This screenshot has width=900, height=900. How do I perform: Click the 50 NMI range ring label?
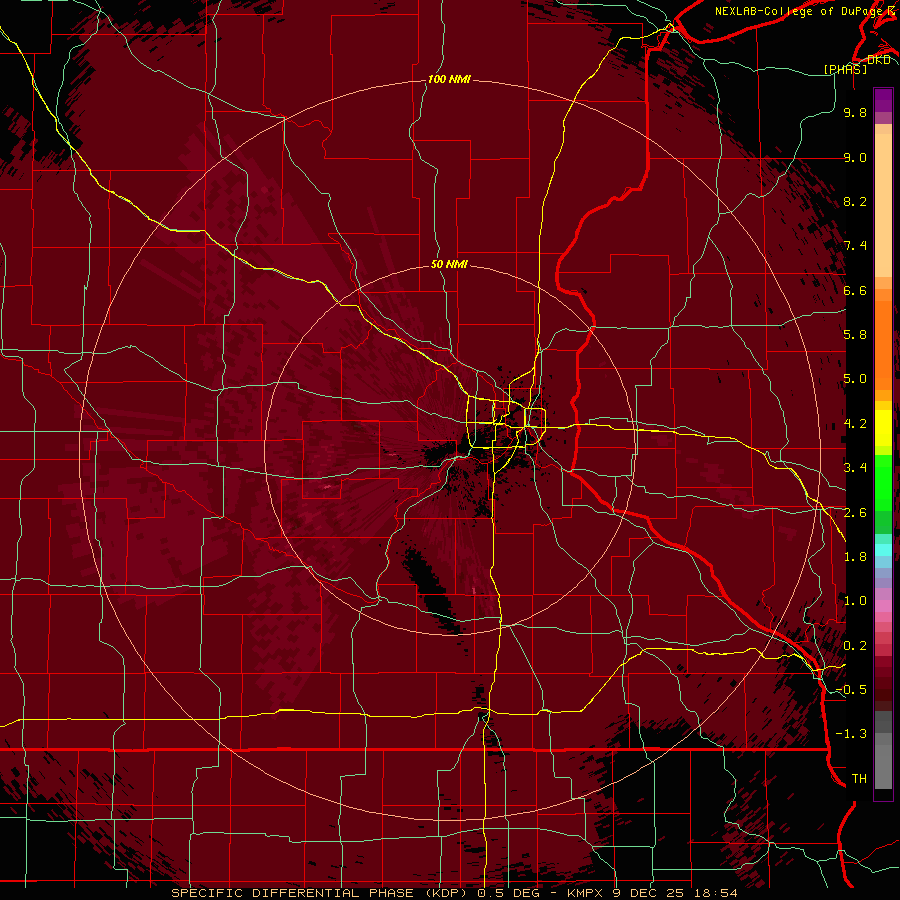[449, 264]
